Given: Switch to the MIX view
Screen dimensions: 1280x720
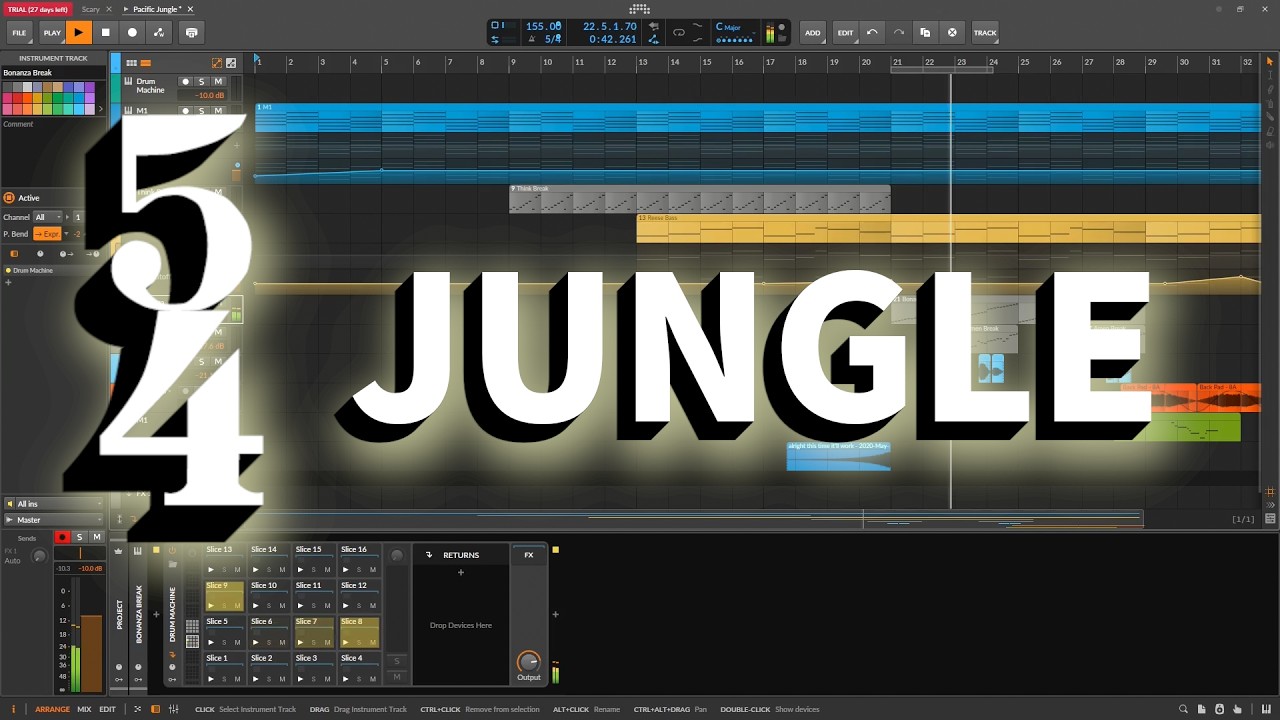Looking at the screenshot, I should [84, 709].
